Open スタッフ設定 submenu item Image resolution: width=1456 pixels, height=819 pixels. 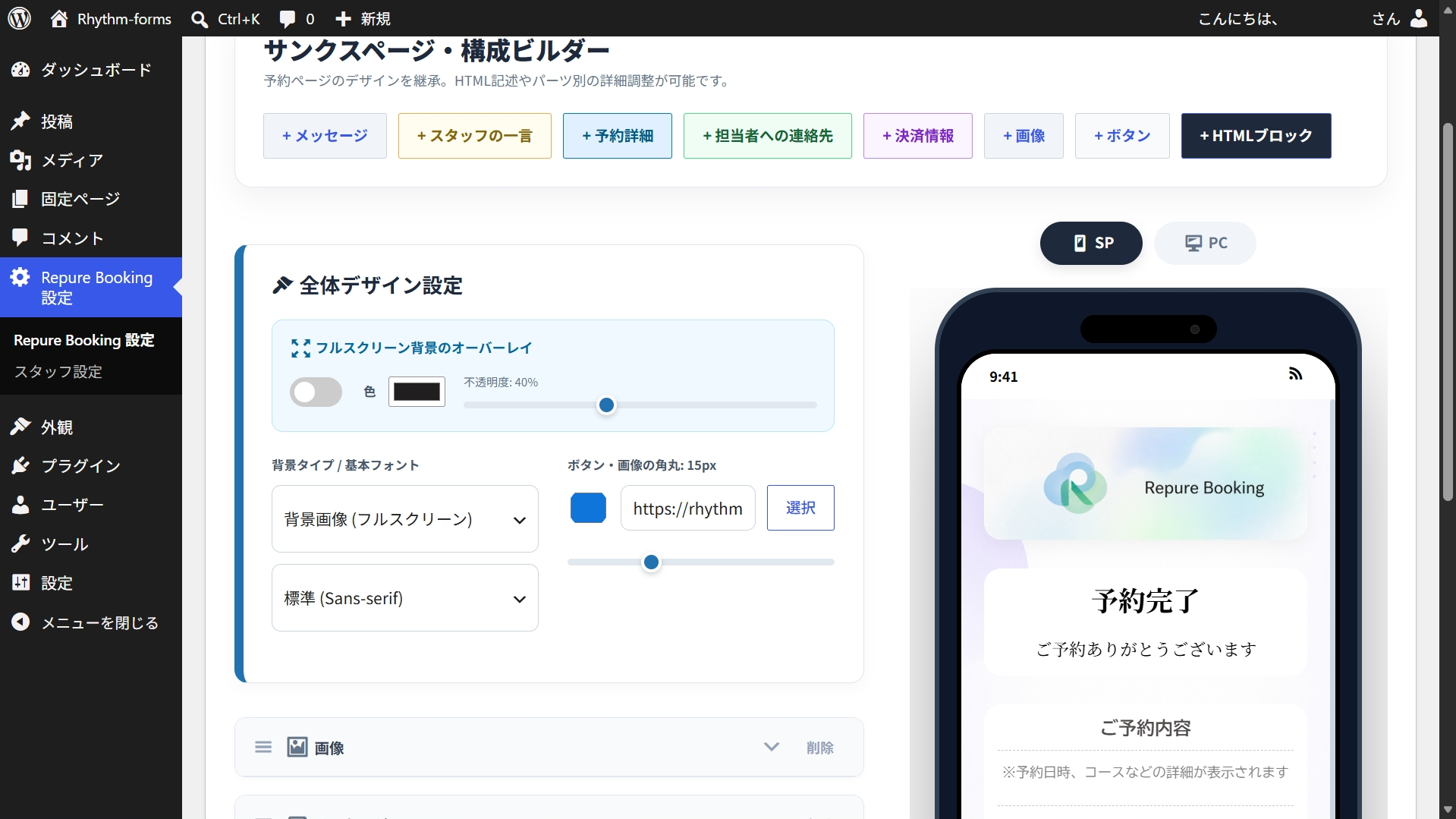tap(58, 372)
